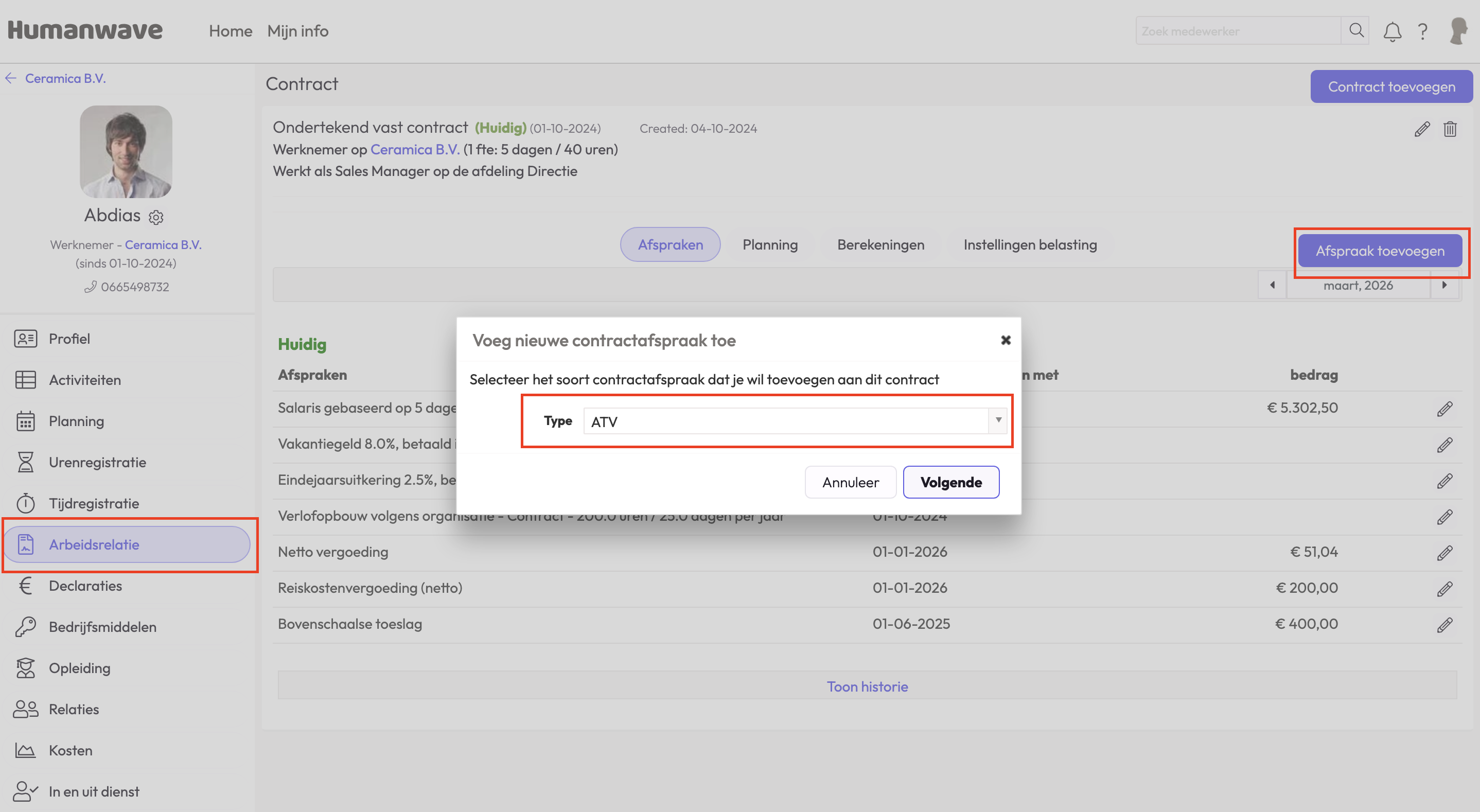Click the notification bell icon

[x=1391, y=31]
